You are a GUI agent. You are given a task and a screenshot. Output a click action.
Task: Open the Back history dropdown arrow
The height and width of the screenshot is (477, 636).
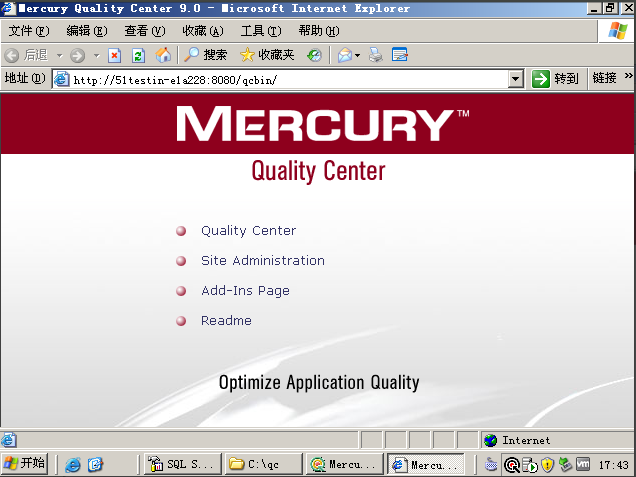pyautogui.click(x=60, y=55)
